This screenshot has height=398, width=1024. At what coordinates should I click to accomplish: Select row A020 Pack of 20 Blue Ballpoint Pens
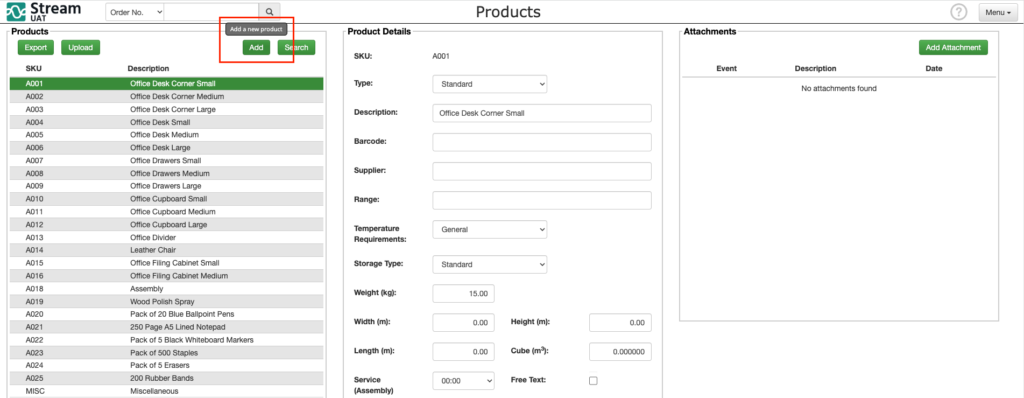(x=167, y=314)
